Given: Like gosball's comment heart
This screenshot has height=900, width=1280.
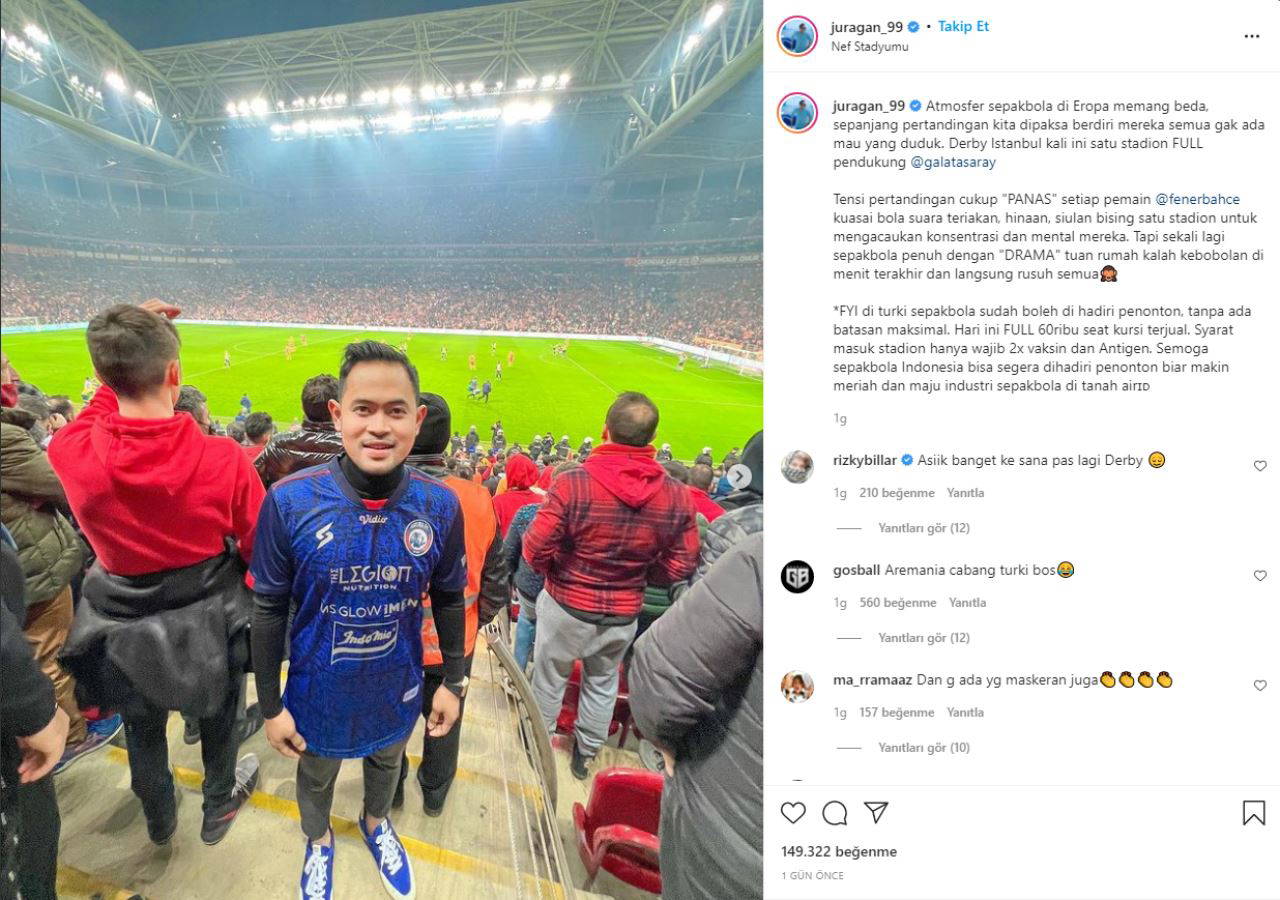Looking at the screenshot, I should tap(1260, 576).
